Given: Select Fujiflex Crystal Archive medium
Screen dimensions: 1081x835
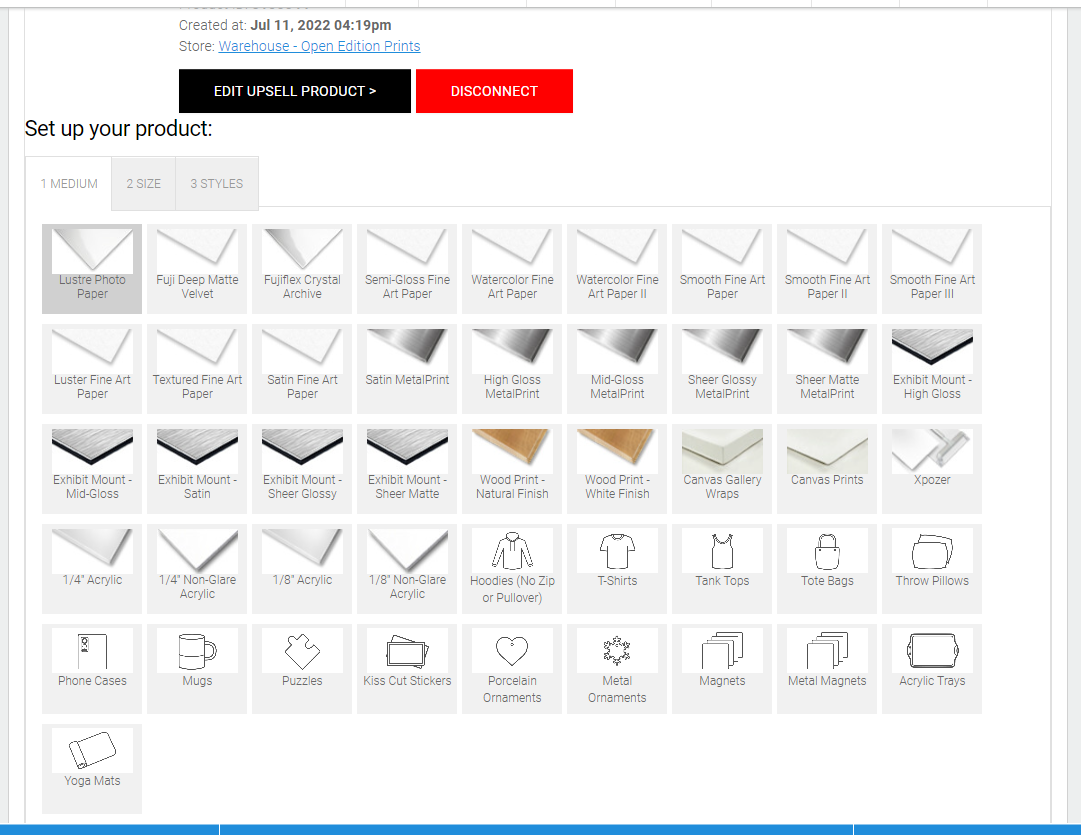Looking at the screenshot, I should [302, 269].
